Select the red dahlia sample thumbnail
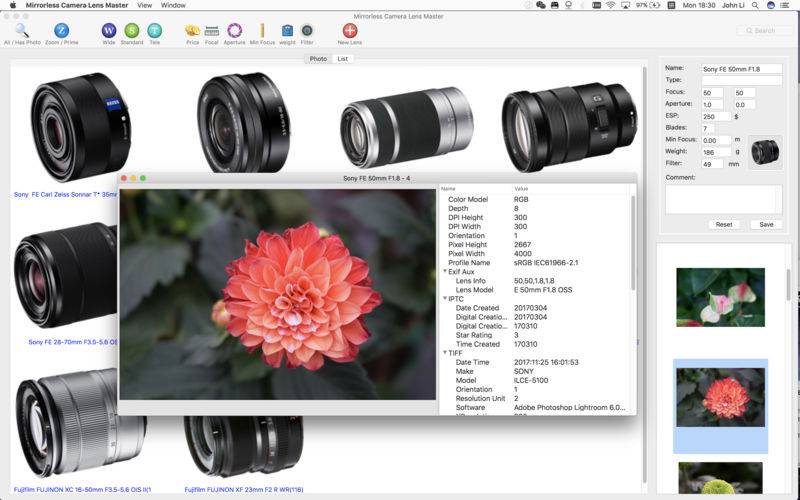Screen dimensions: 800x500 point(720,397)
